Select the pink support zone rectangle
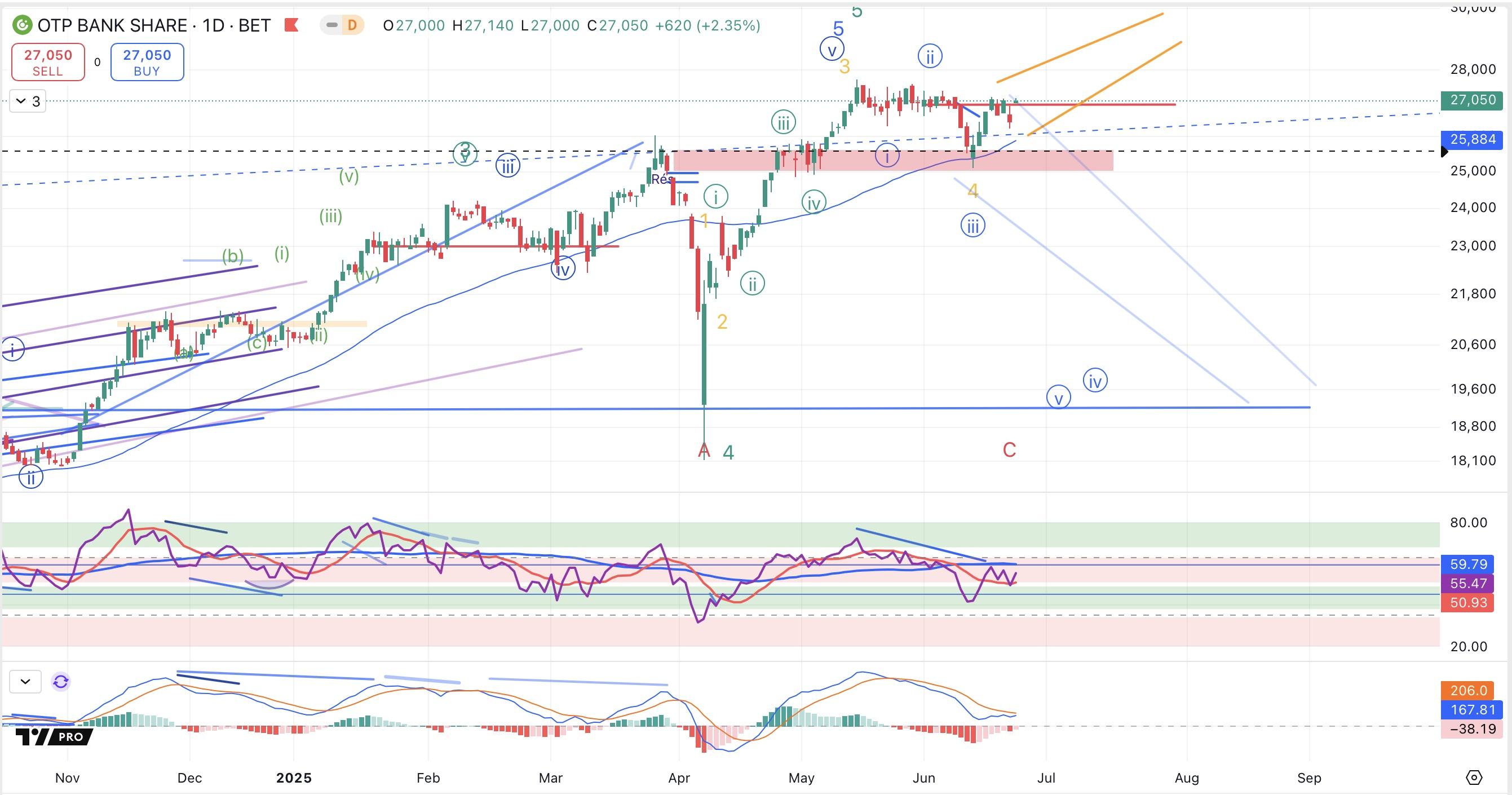The image size is (1512, 795). coord(893,161)
